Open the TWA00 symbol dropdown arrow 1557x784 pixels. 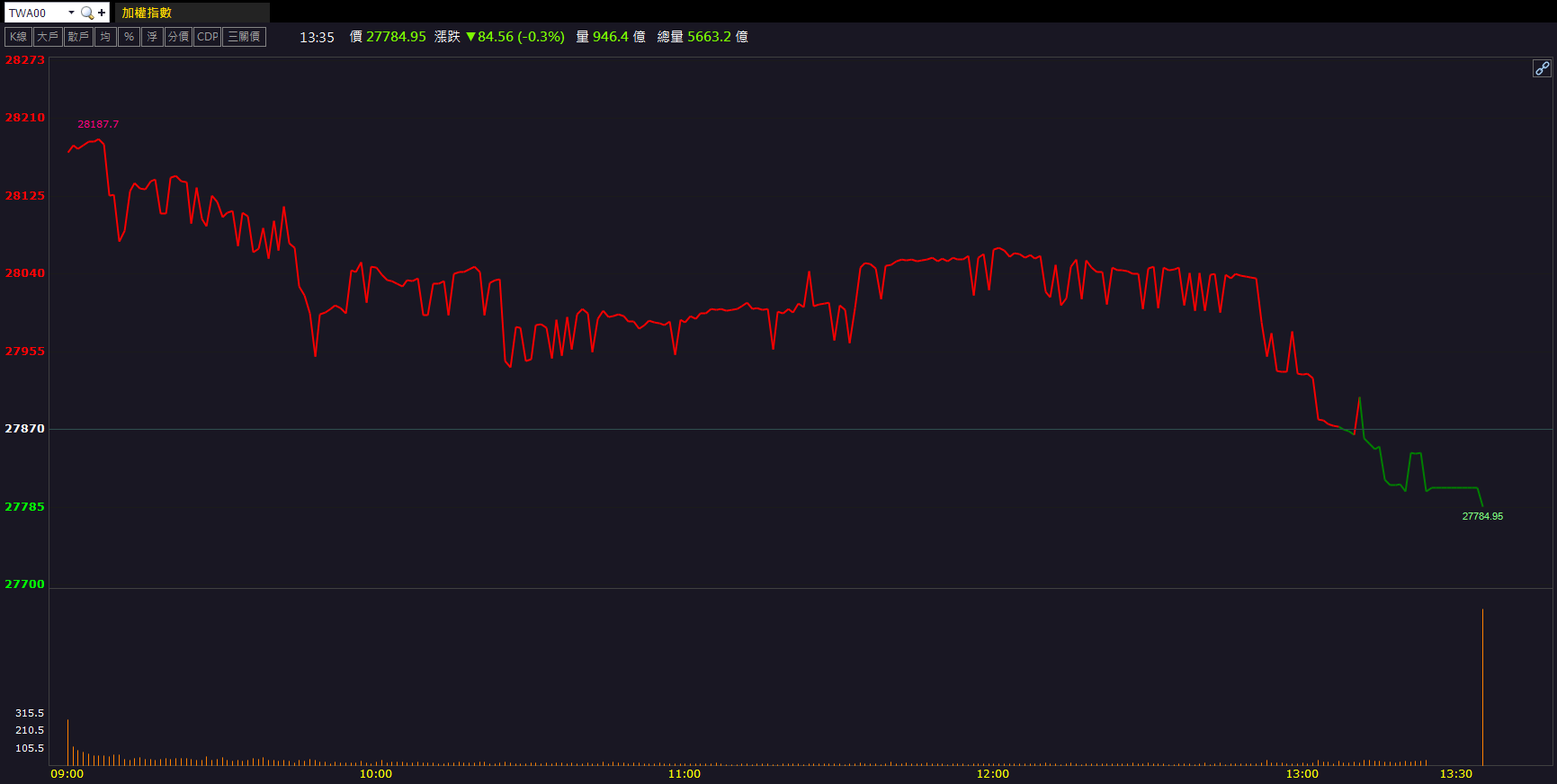point(71,13)
